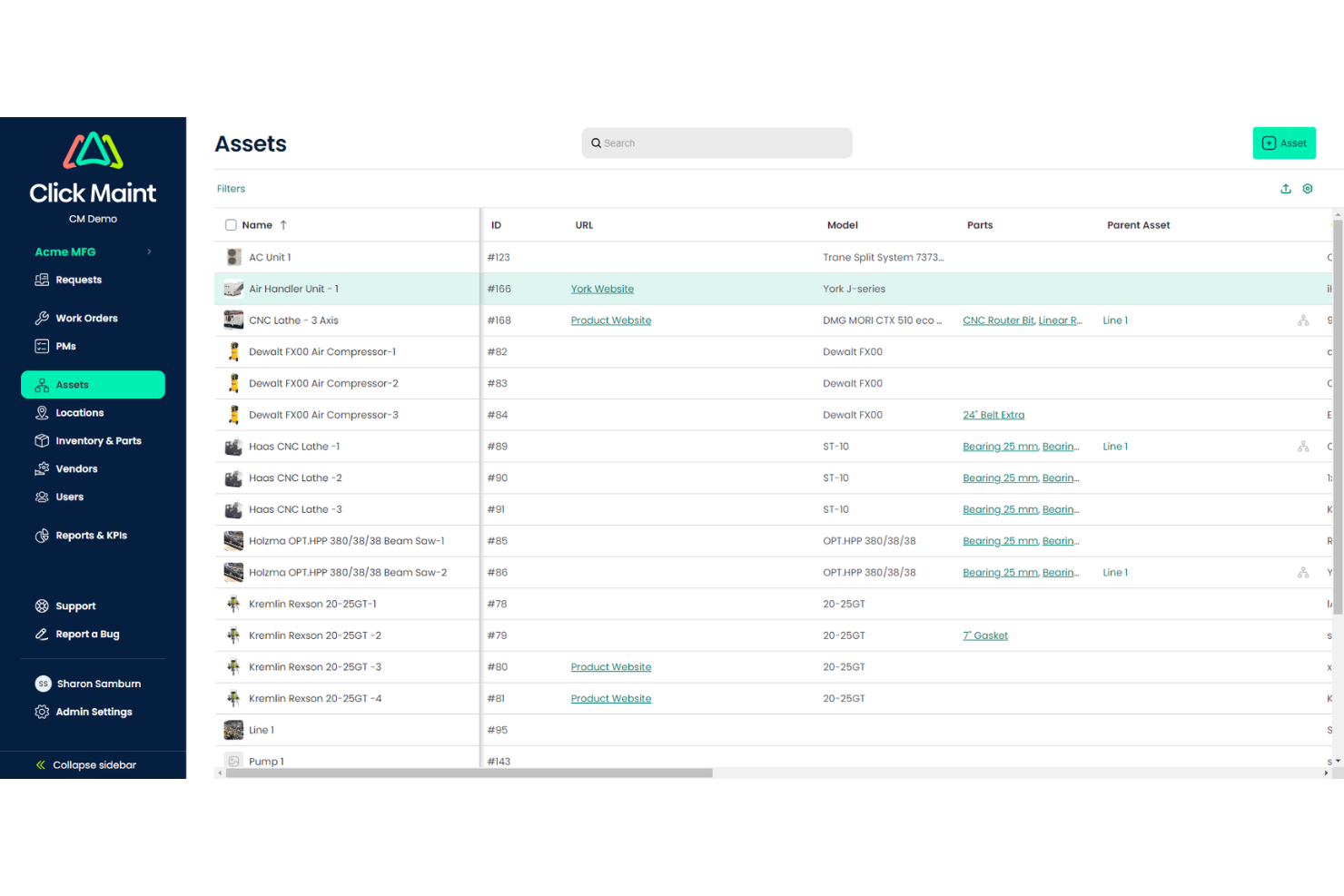This screenshot has width=1344, height=896.
Task: Open Locations page
Action: (80, 413)
